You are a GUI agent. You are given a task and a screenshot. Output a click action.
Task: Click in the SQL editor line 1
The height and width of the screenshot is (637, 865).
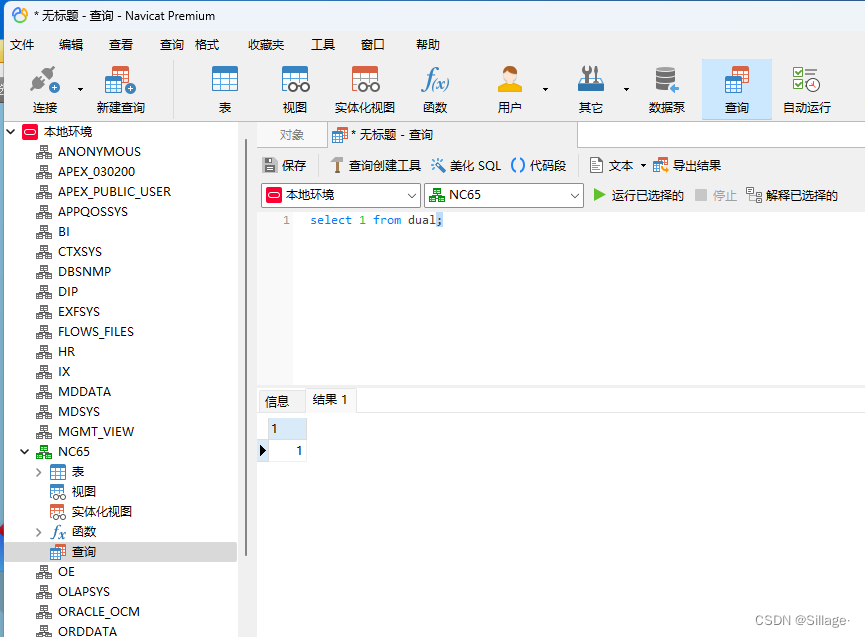tap(579, 220)
